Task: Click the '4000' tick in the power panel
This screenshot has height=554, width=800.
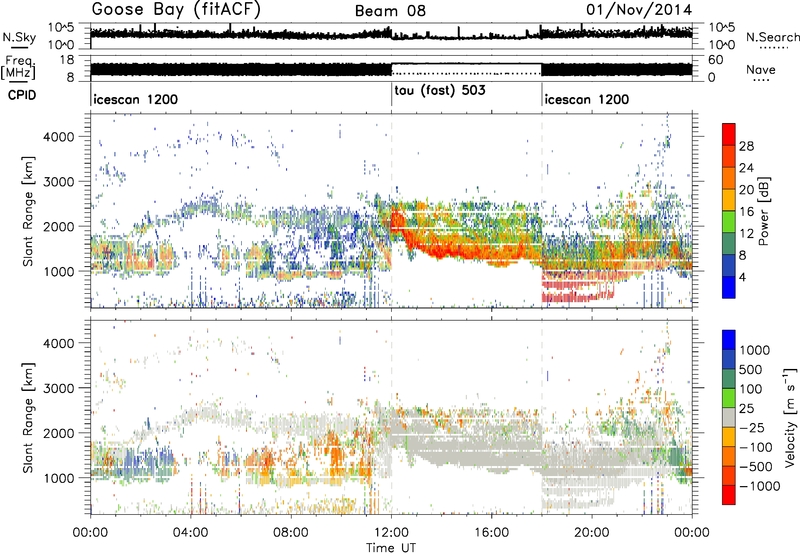Action: [x=58, y=137]
